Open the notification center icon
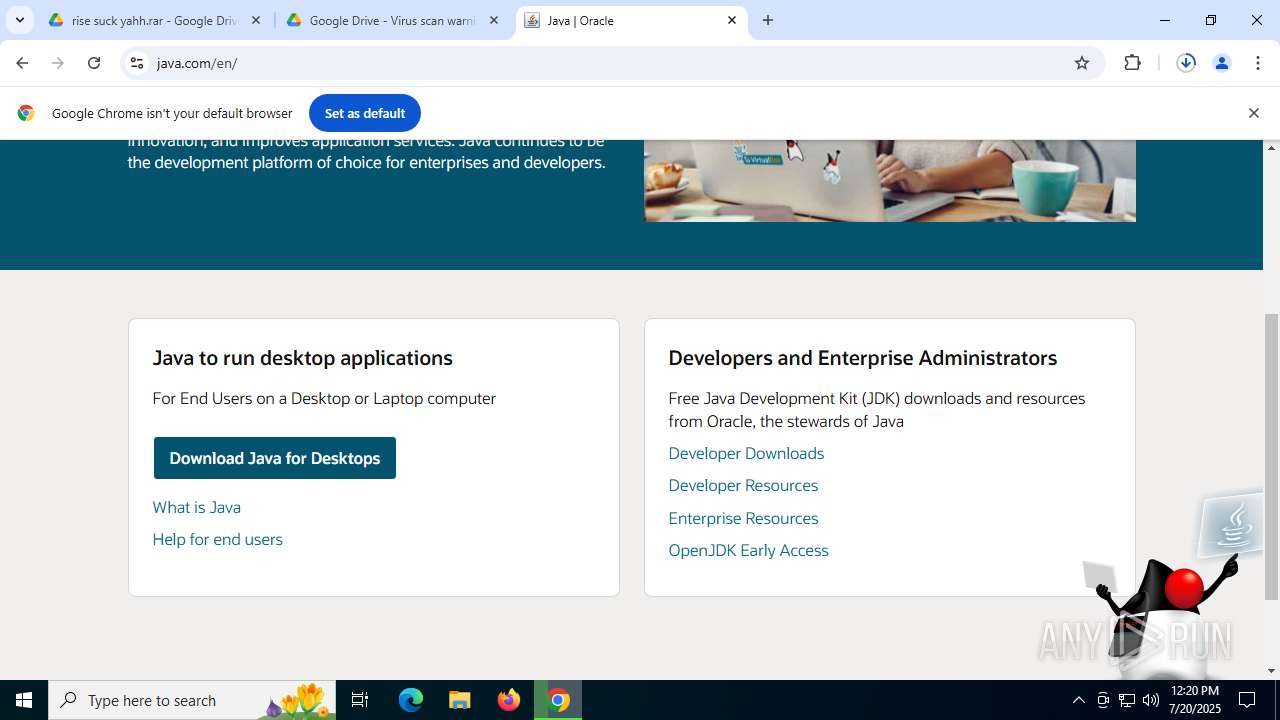 1248,700
